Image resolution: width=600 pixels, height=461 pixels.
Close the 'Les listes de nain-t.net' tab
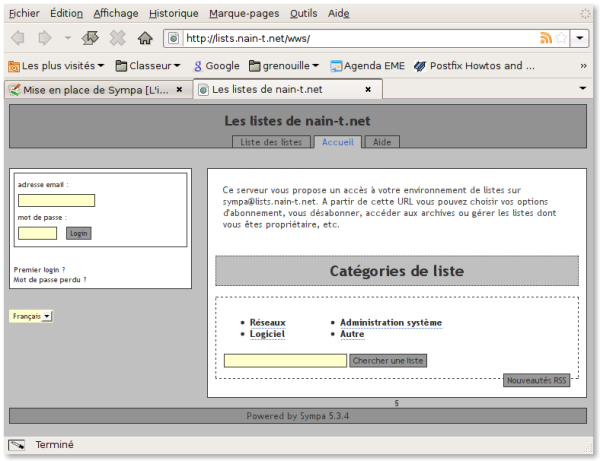[x=368, y=89]
